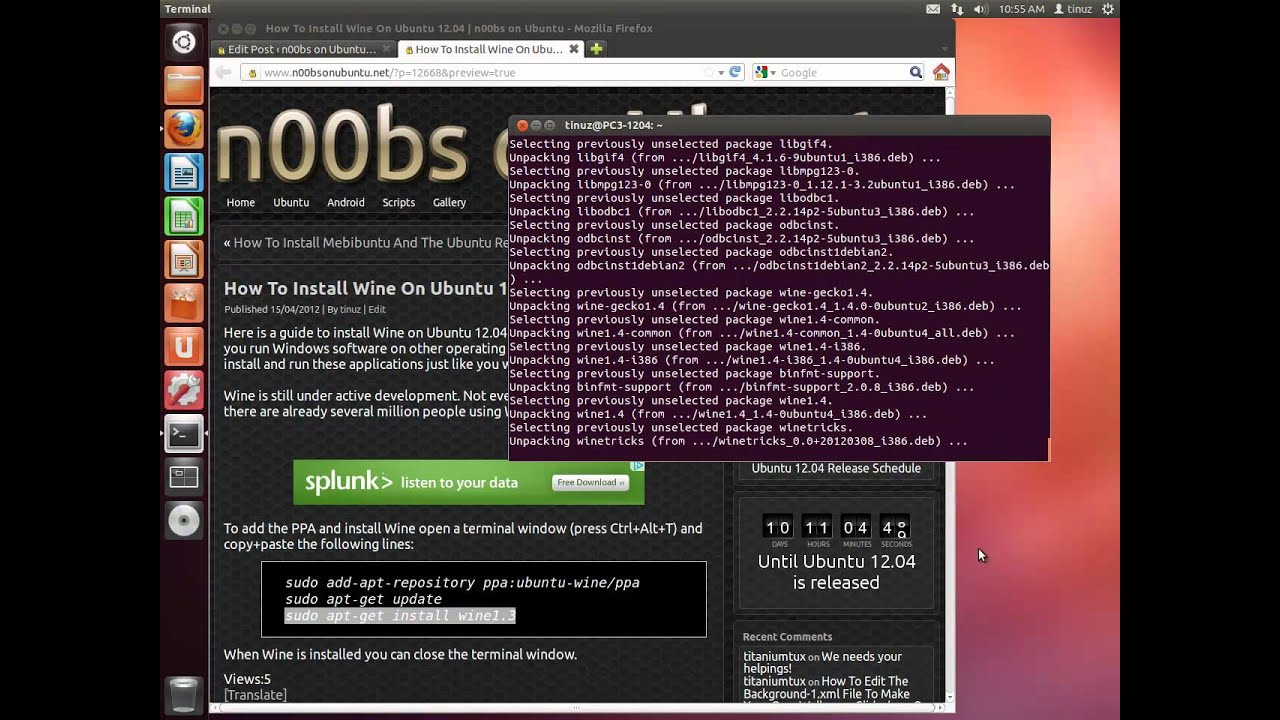Run the Google search magnifier button

pos(915,72)
